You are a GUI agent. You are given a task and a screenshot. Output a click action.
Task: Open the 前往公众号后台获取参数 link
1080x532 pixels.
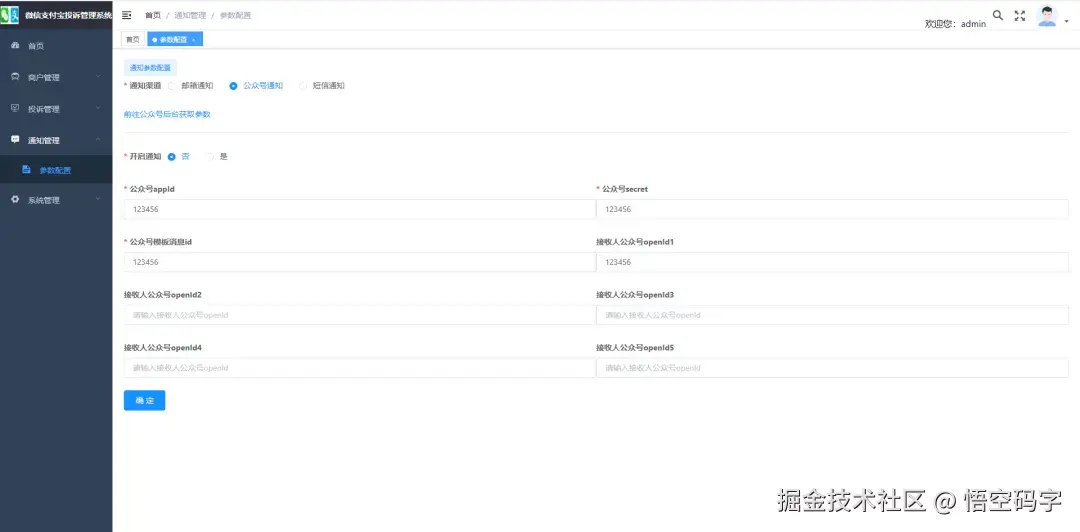(167, 114)
